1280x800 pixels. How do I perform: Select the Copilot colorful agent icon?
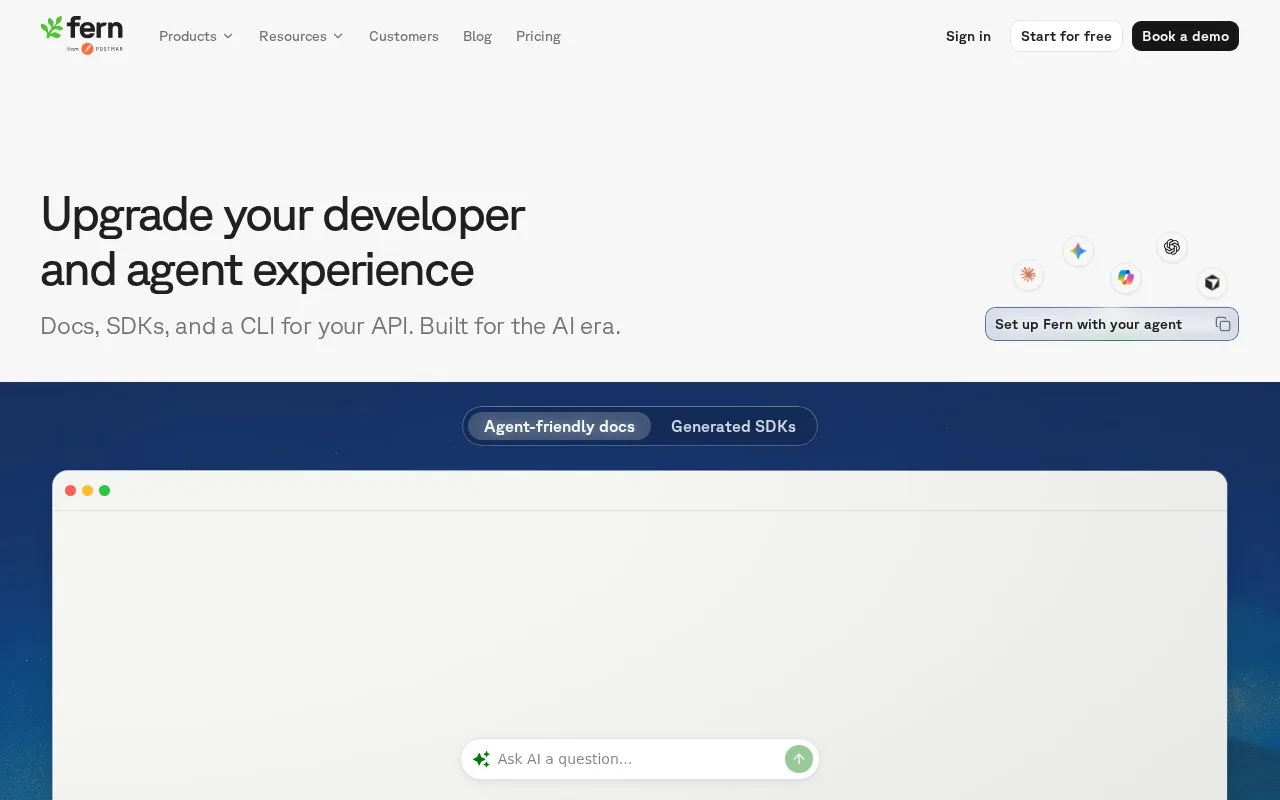coord(1127,278)
